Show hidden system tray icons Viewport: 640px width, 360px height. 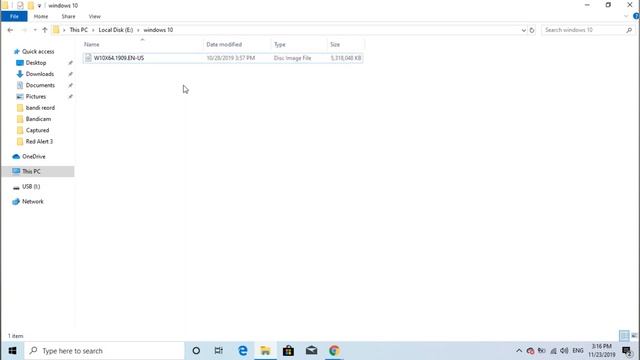(x=519, y=351)
